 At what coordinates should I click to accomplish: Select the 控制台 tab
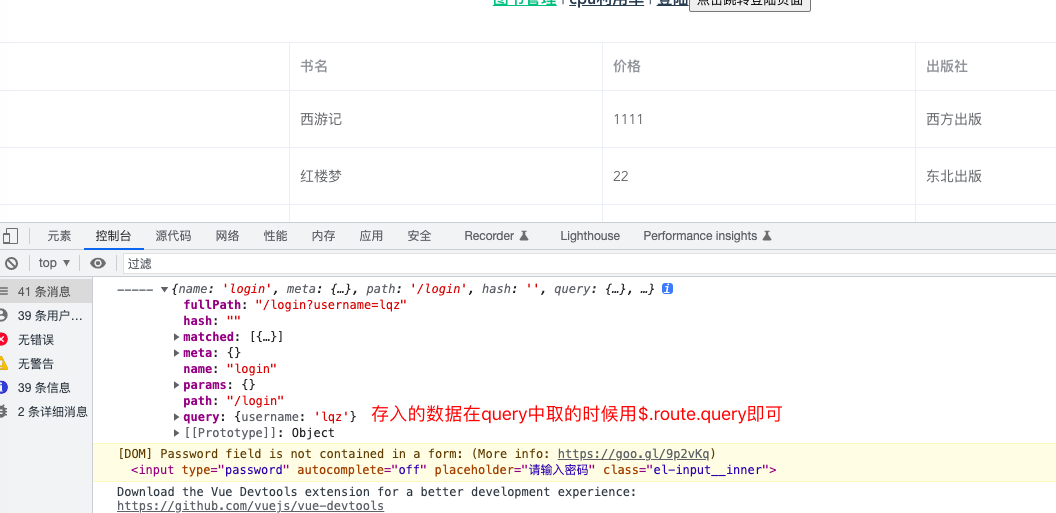113,236
